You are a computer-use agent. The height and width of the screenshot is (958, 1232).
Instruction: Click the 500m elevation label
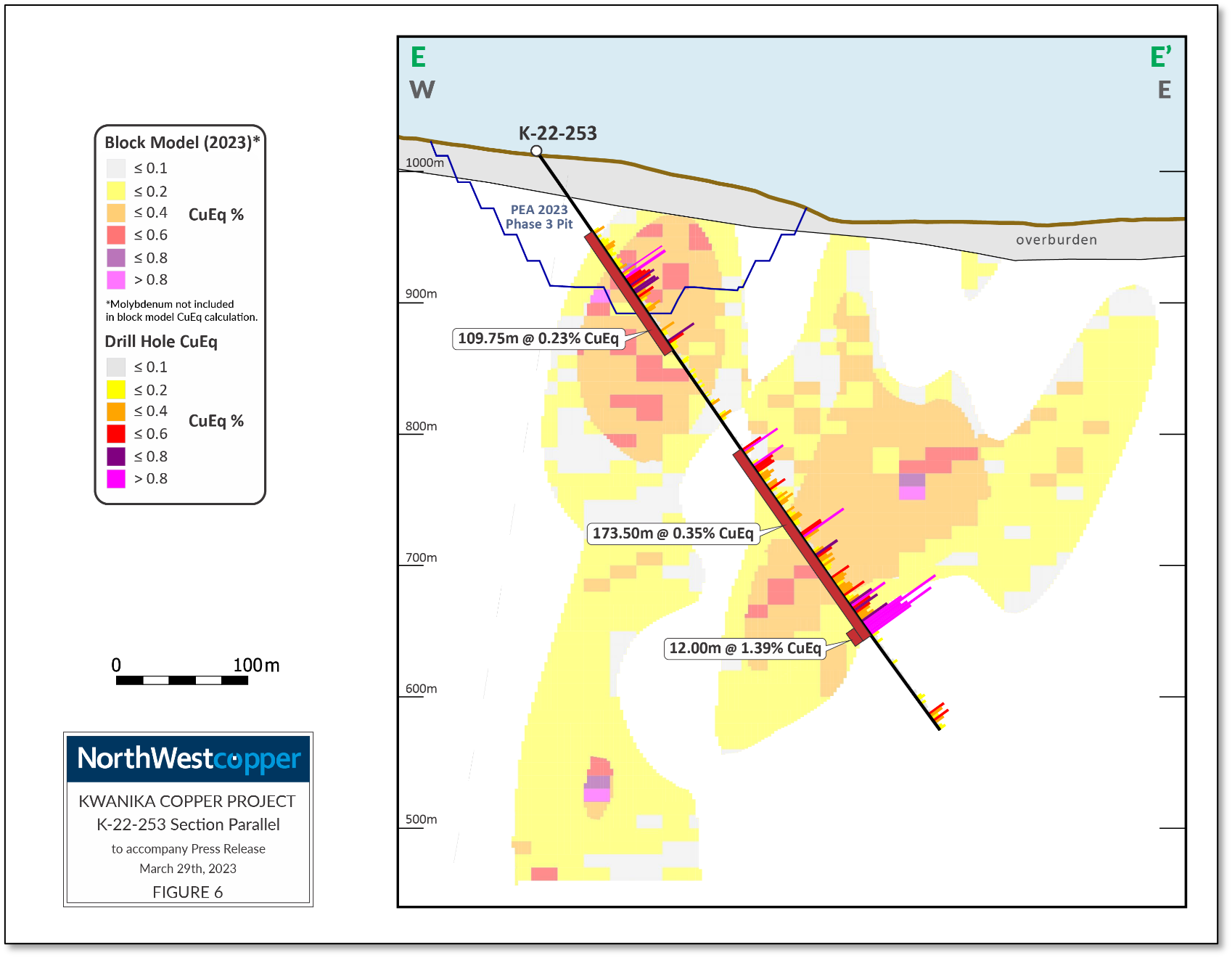421,819
